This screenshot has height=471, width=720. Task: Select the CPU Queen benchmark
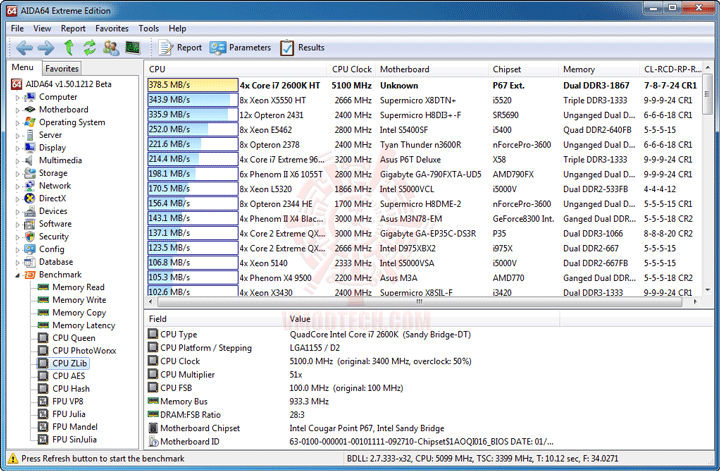tap(73, 338)
